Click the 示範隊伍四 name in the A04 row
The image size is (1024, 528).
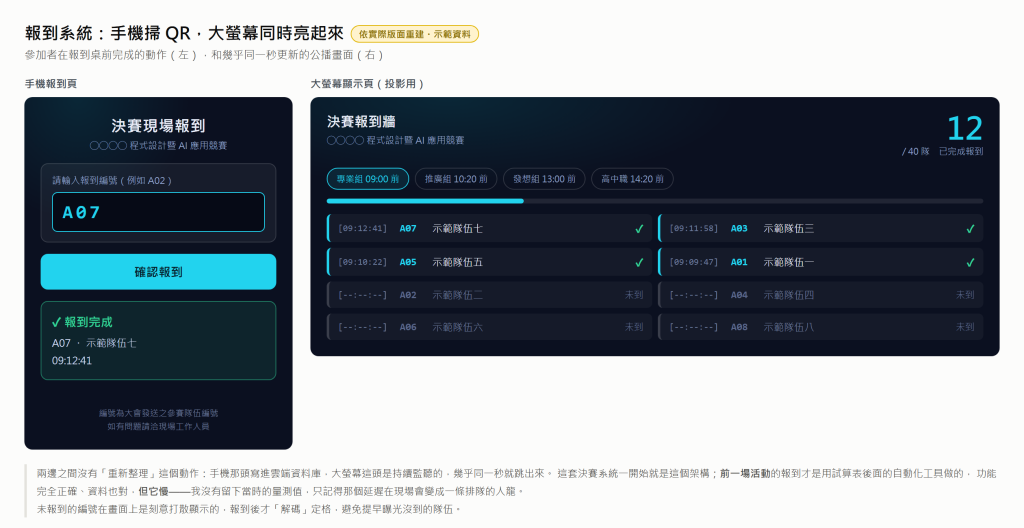point(788,295)
